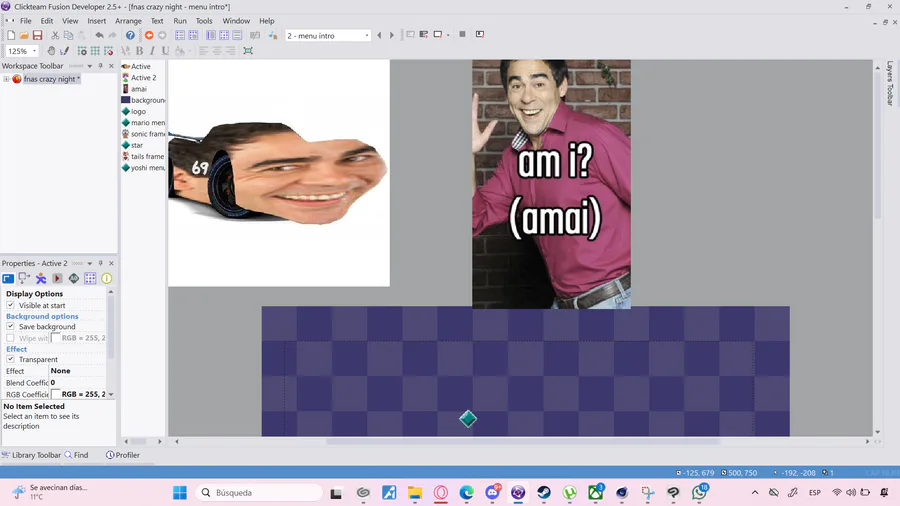Click the New file icon

11,36
